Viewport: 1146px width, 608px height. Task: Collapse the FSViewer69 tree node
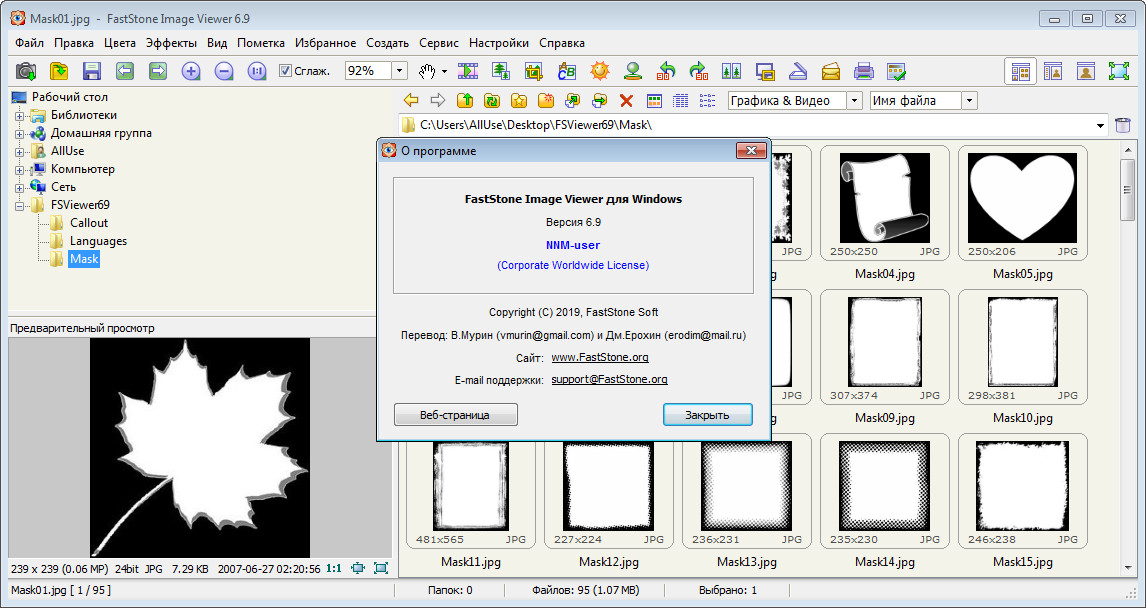point(19,205)
